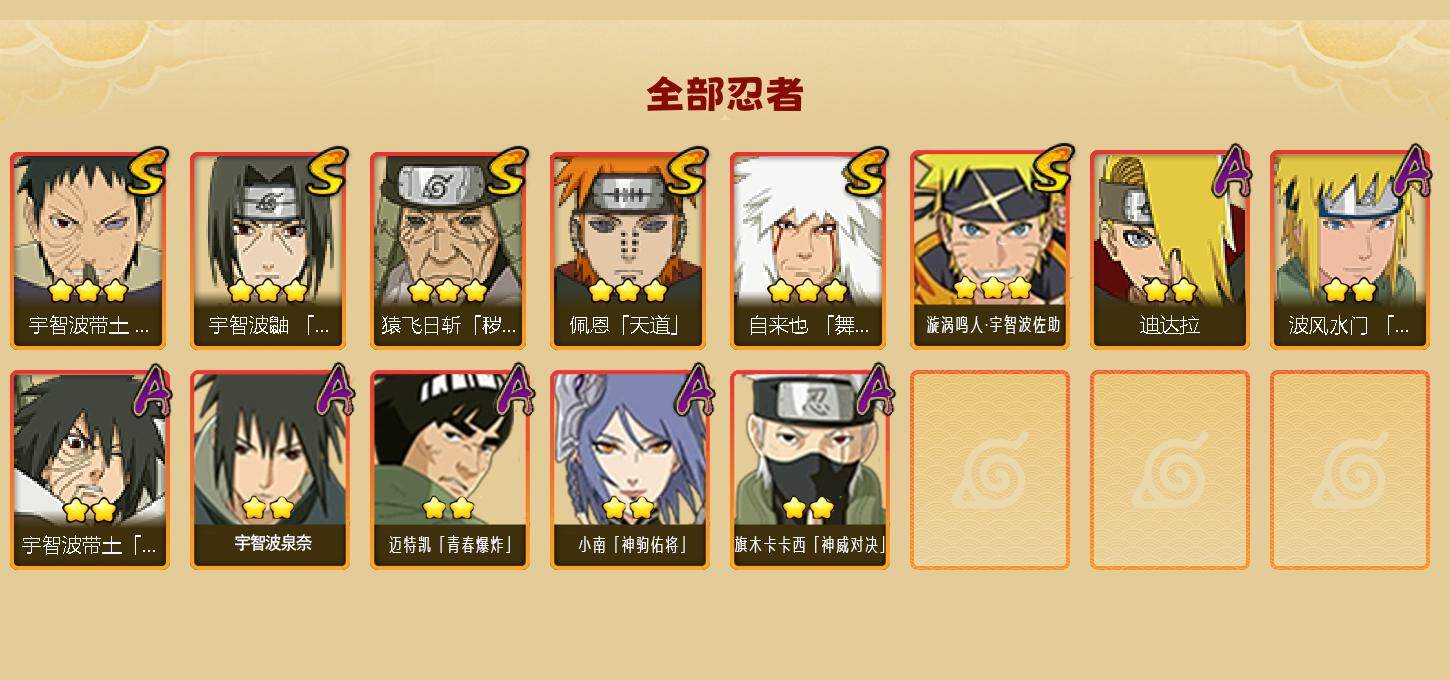Click the two stars on 小南 card
Image resolution: width=1450 pixels, height=680 pixels.
coord(628,508)
